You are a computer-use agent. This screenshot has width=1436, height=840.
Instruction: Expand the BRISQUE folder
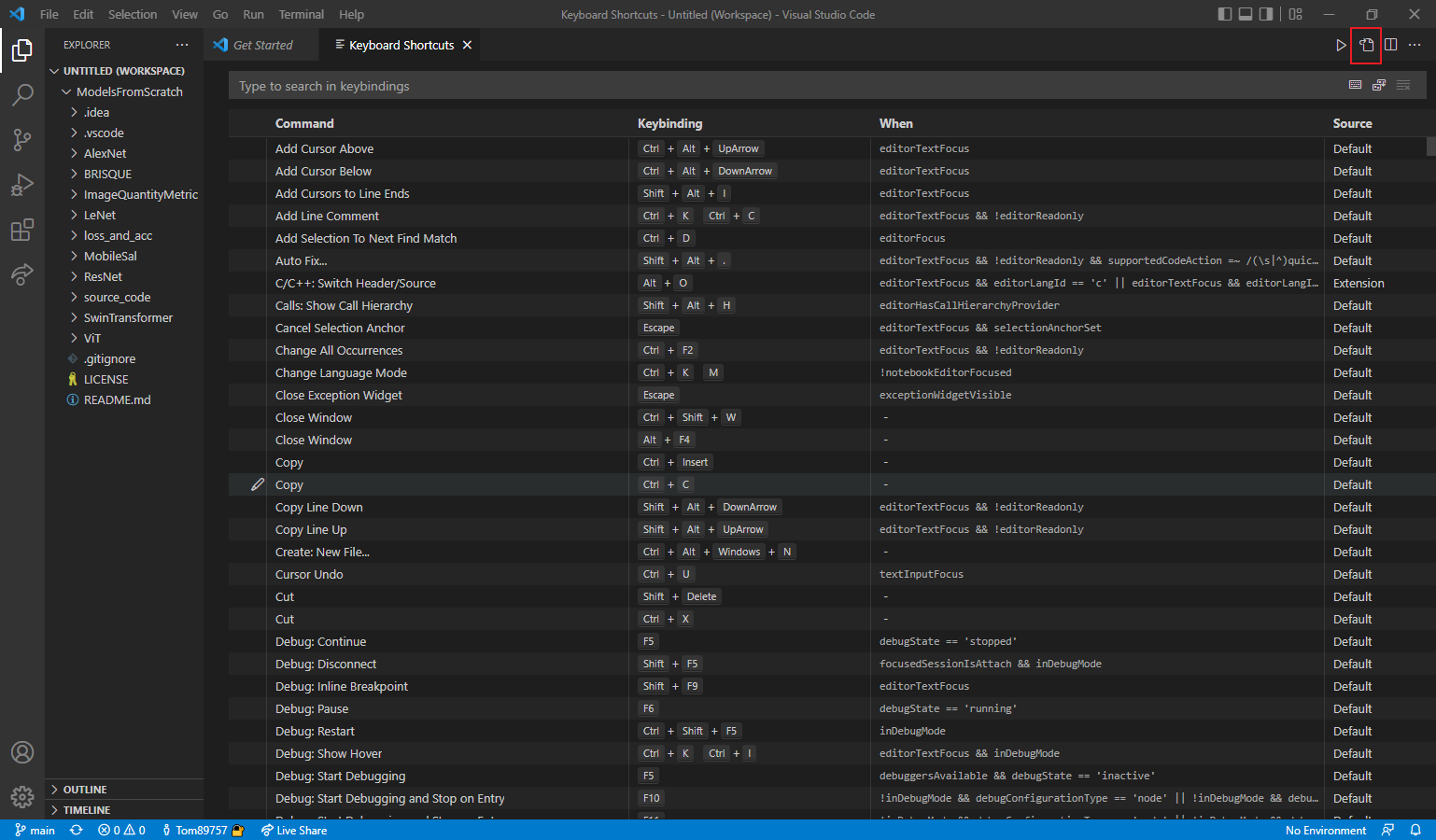coord(124,174)
